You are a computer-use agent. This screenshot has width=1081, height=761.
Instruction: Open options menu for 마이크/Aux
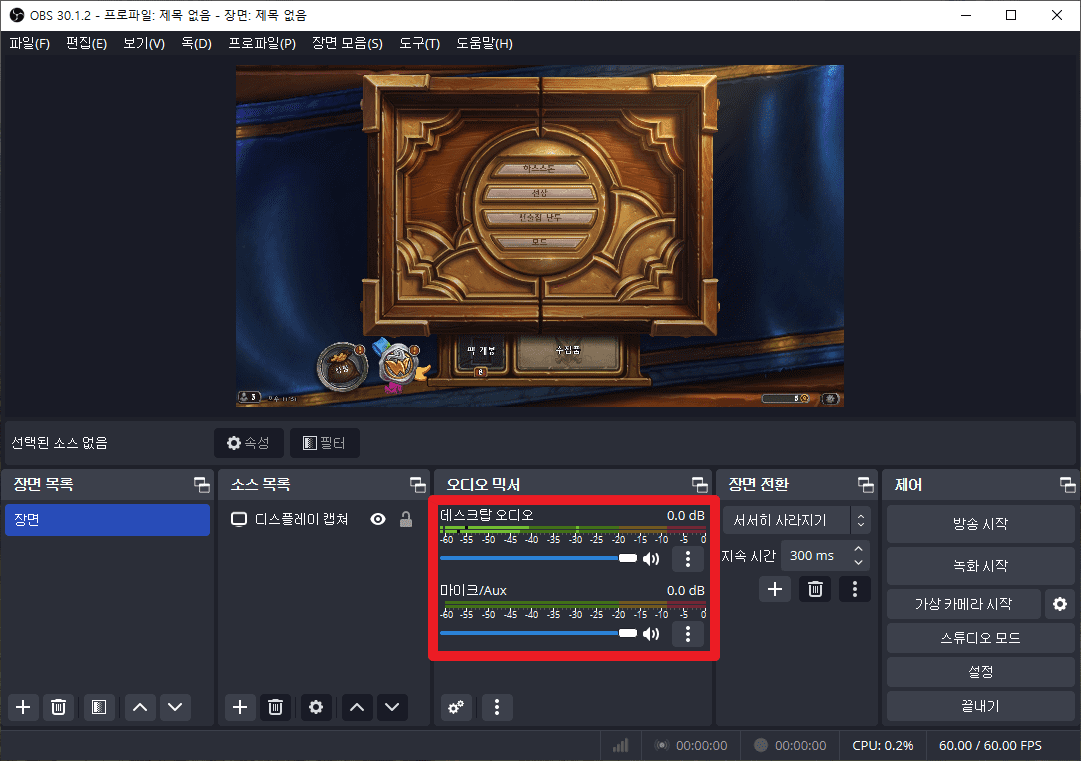point(687,634)
